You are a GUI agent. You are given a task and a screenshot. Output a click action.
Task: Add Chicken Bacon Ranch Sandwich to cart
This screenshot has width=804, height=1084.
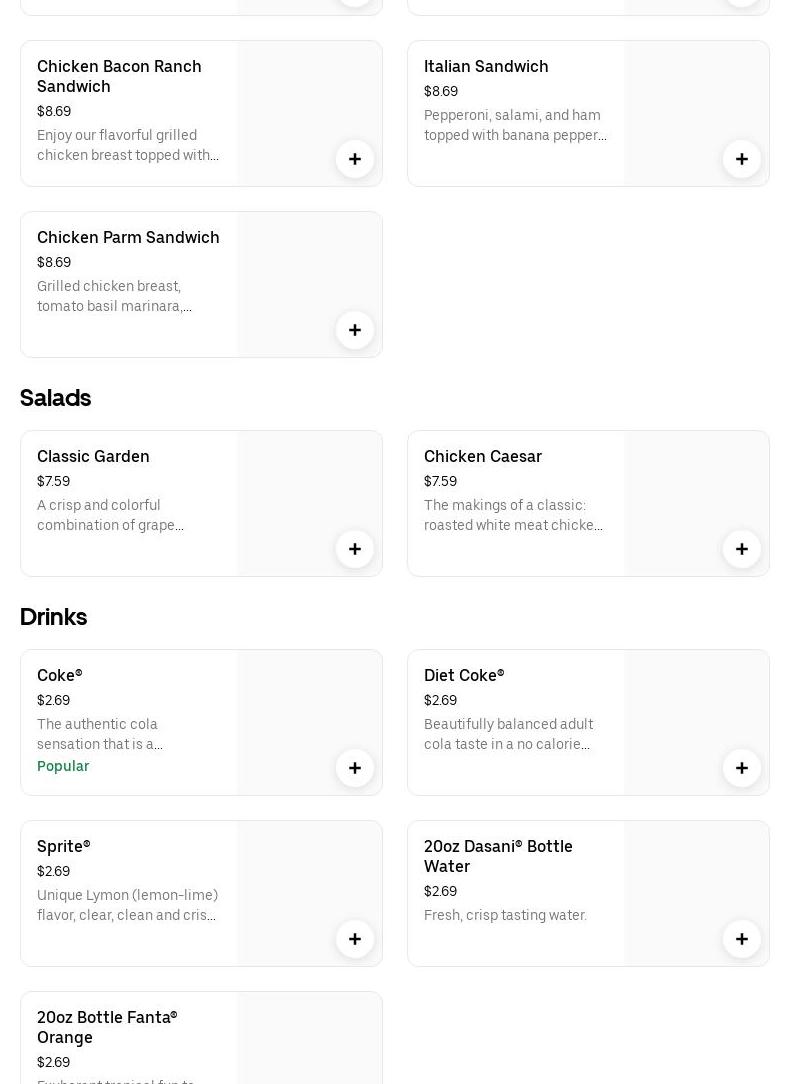pos(355,159)
